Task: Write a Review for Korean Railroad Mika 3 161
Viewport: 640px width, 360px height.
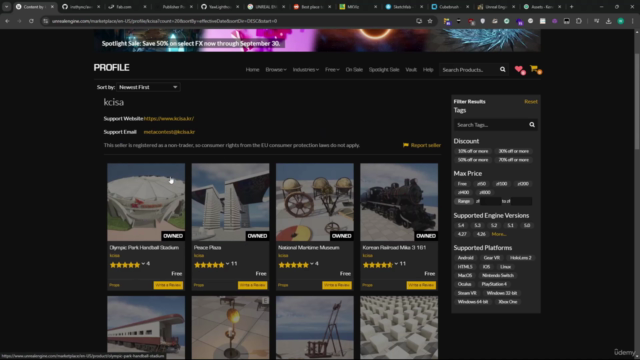Action: pyautogui.click(x=421, y=285)
